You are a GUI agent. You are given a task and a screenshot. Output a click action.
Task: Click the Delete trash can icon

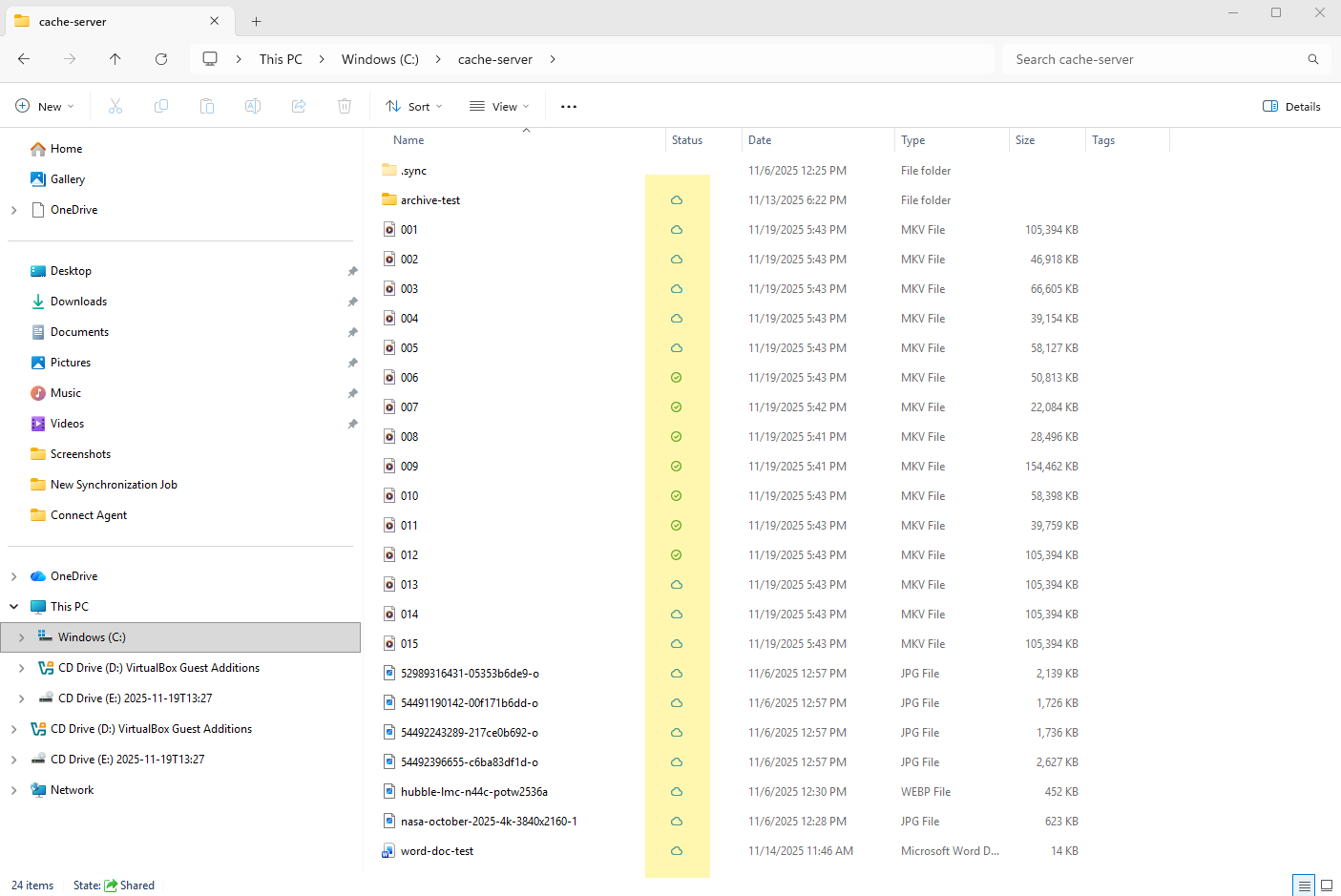click(x=345, y=107)
